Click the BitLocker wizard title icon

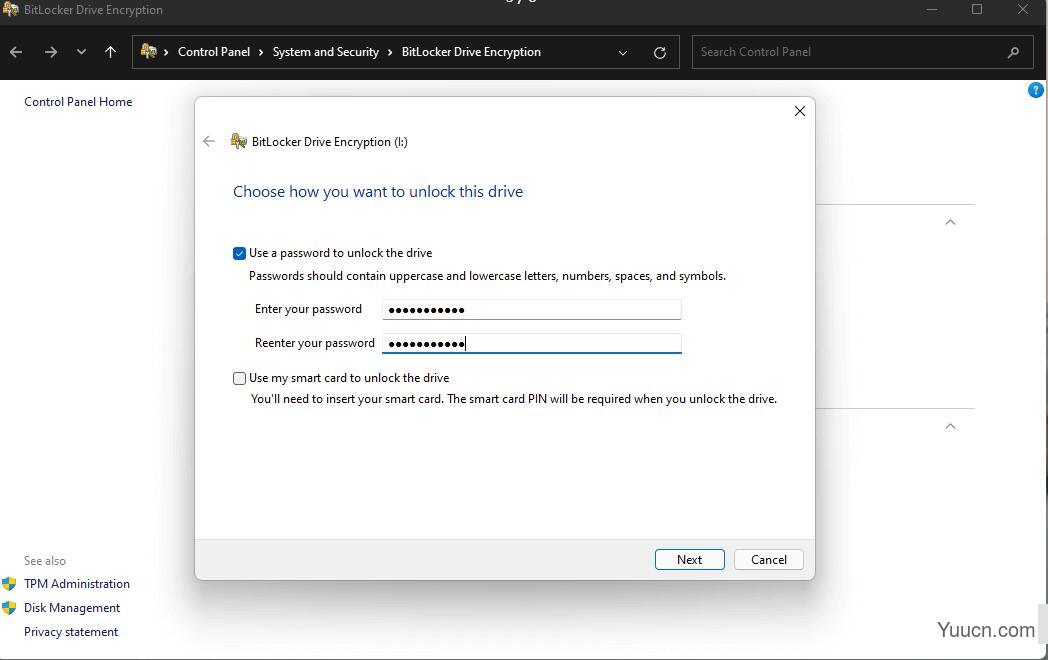pyautogui.click(x=239, y=141)
